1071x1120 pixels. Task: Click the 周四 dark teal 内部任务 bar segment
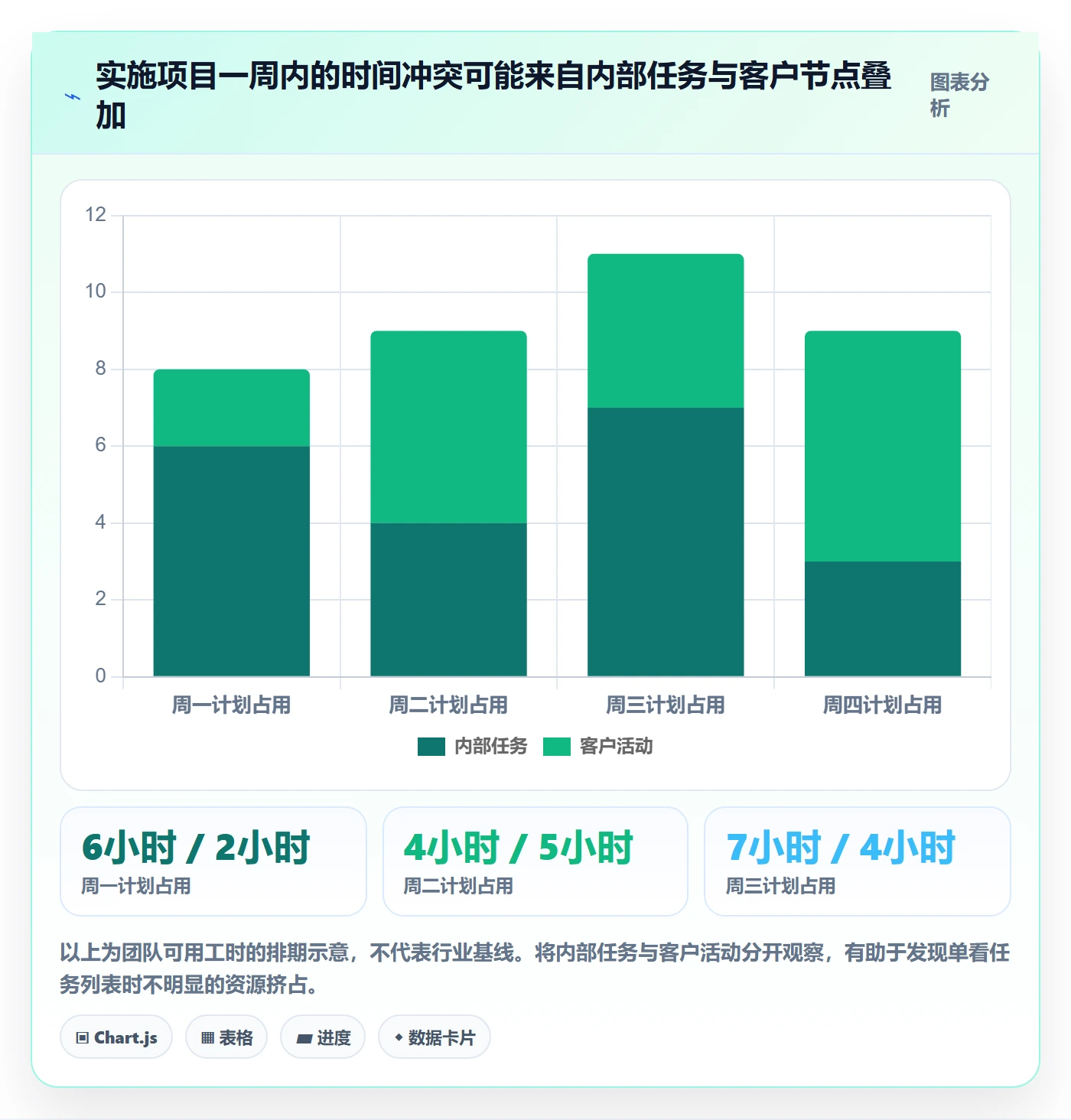883,619
